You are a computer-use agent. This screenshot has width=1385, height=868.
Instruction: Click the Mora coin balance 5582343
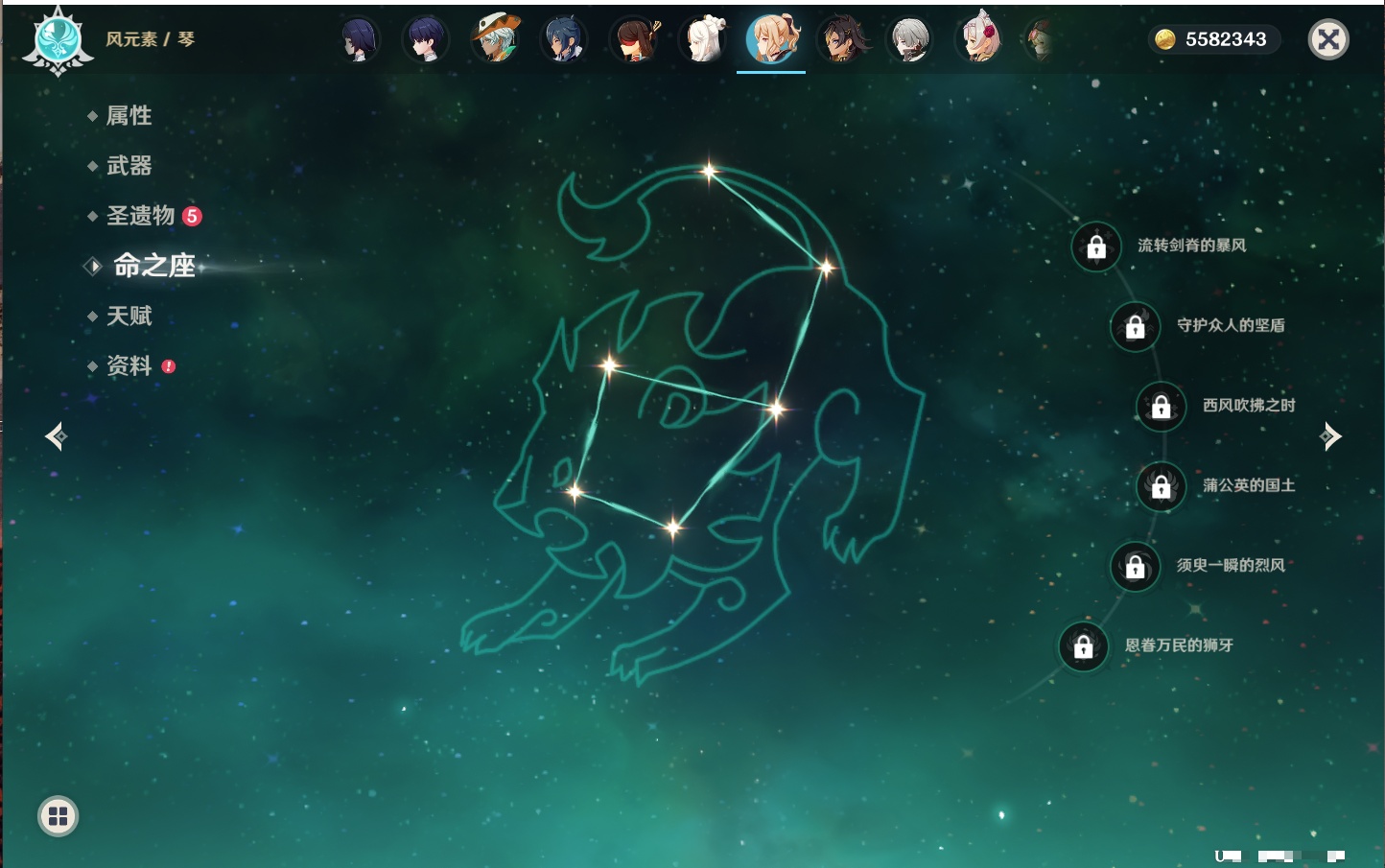pyautogui.click(x=1213, y=39)
